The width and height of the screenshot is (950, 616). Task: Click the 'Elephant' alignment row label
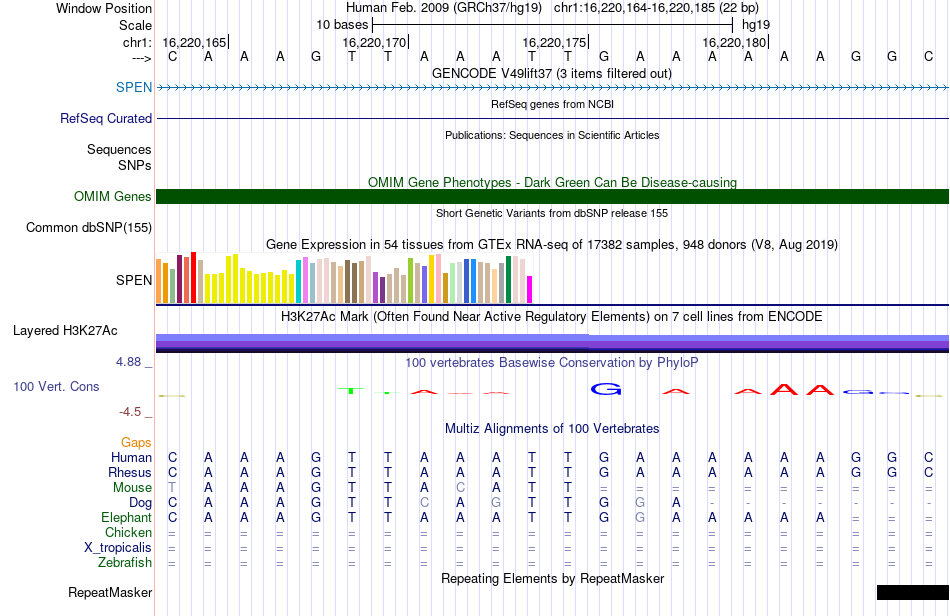(127, 517)
